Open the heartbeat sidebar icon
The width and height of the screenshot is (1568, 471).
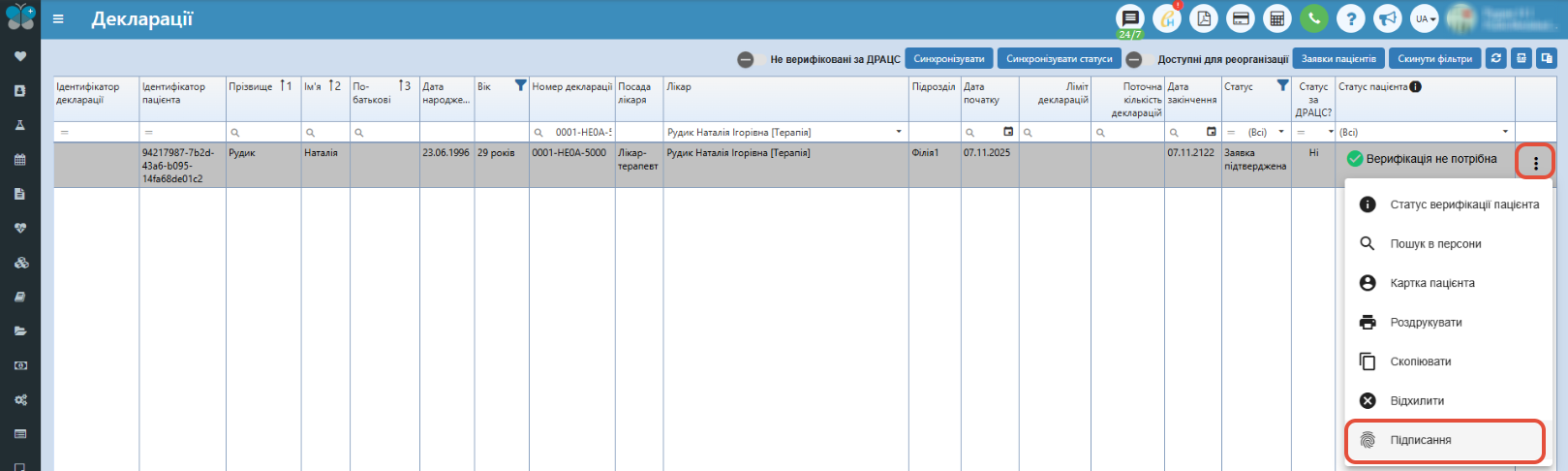coord(20,228)
